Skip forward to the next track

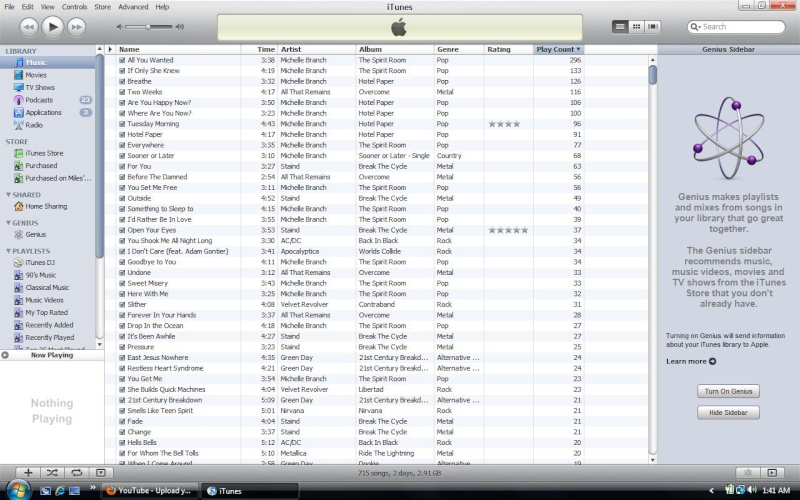[x=77, y=27]
